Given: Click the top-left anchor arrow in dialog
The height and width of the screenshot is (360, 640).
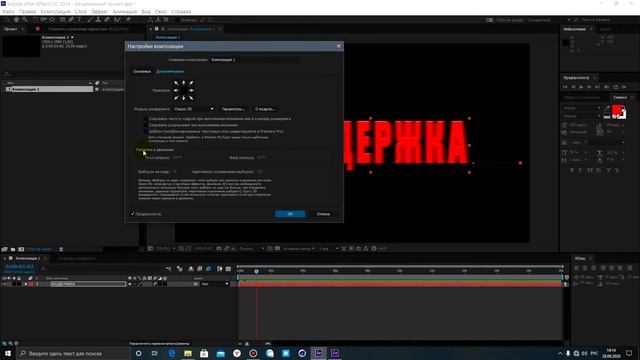Looking at the screenshot, I should [x=176, y=83].
